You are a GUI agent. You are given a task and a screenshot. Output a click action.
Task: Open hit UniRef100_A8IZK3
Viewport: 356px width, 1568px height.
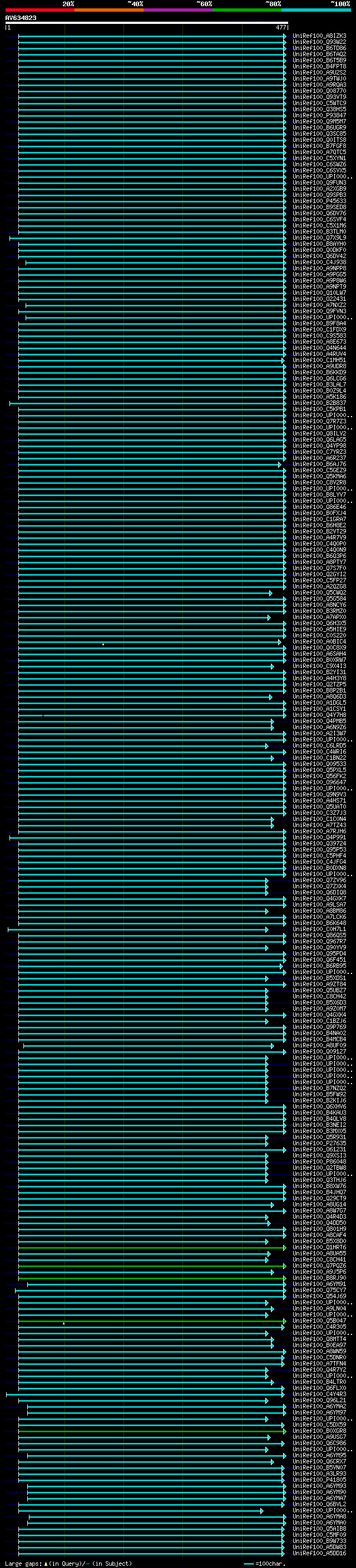pyautogui.click(x=319, y=36)
